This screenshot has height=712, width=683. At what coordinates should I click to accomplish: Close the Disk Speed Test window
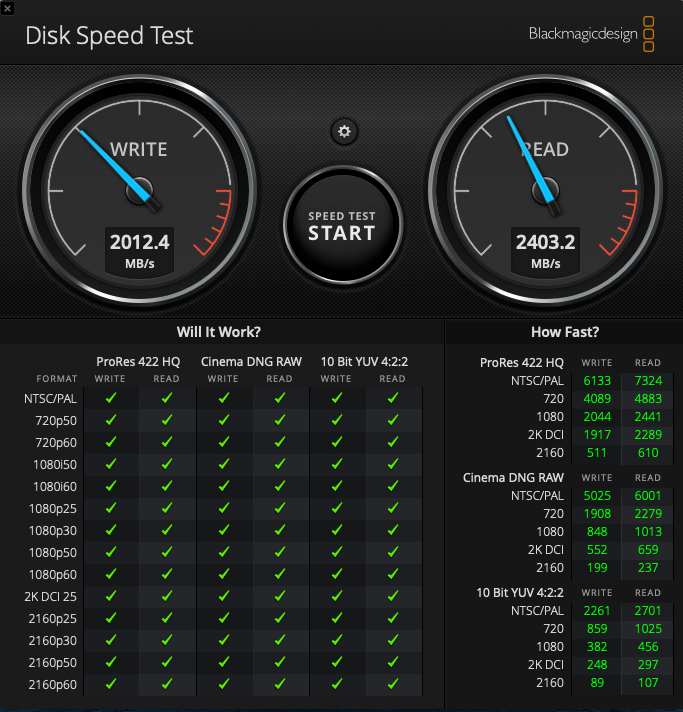7,8
